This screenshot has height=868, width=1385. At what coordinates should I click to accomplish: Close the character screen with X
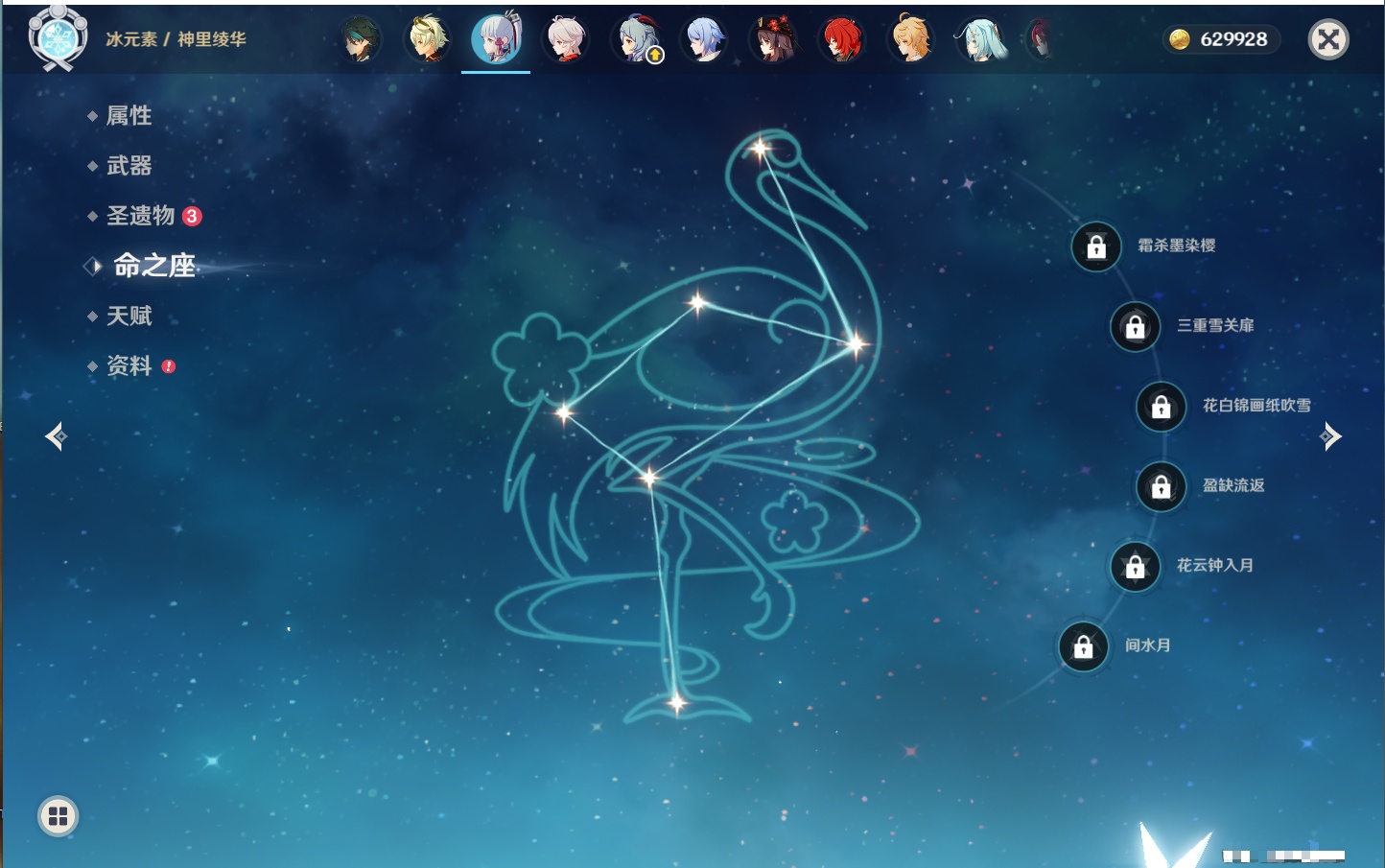coord(1328,39)
